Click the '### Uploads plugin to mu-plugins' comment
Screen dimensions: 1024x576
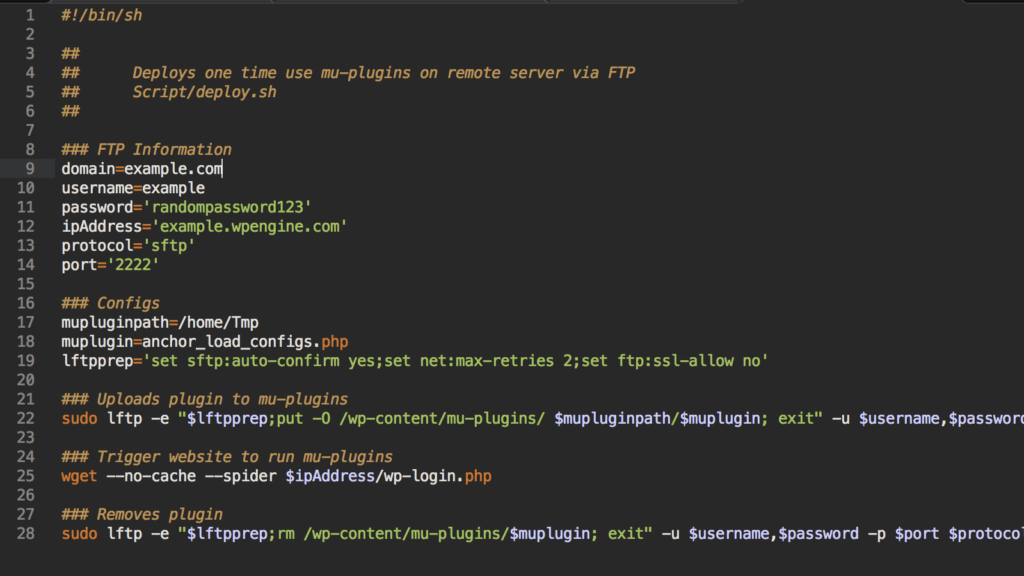204,399
